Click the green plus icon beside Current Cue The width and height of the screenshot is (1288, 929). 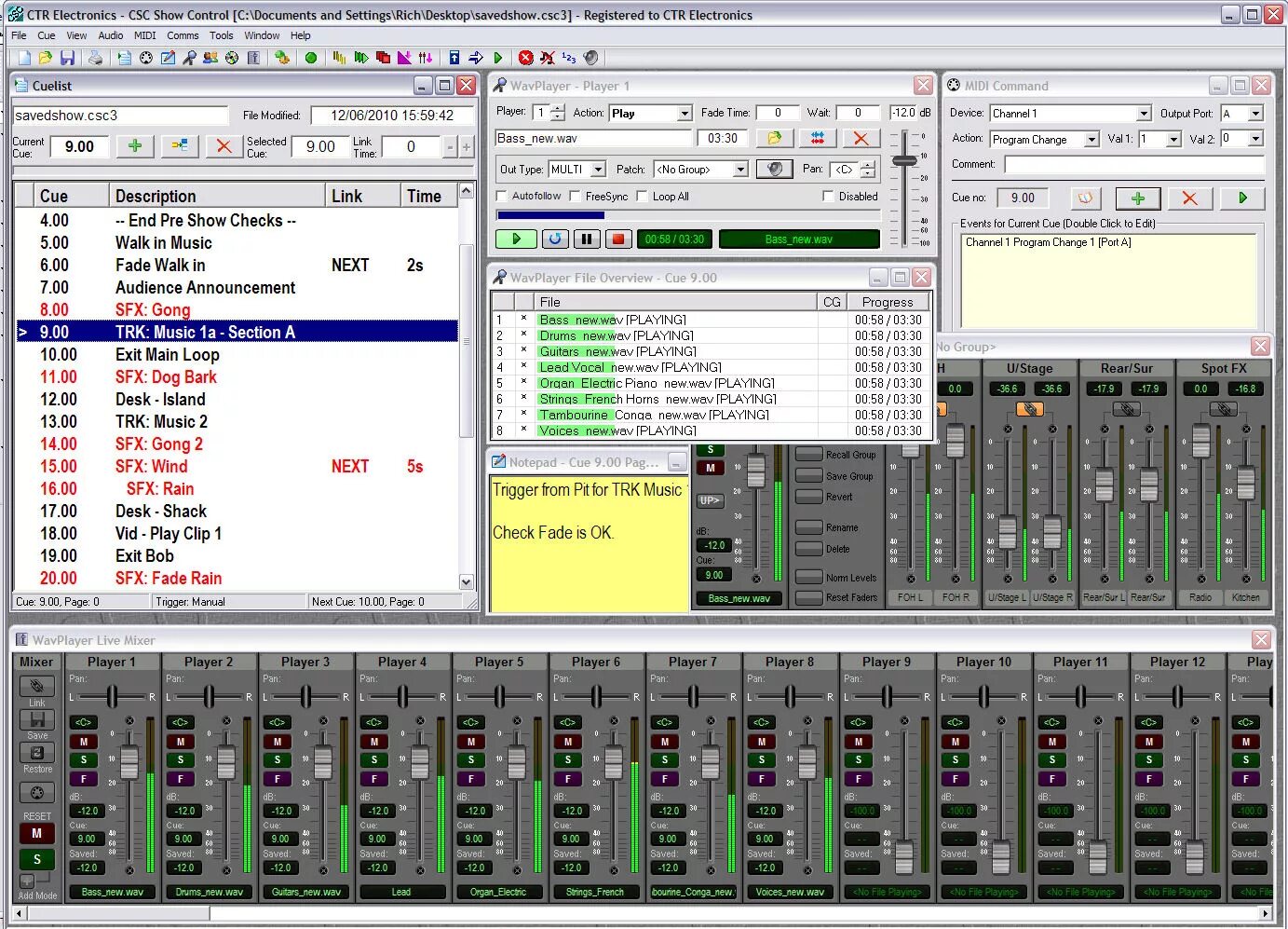click(135, 146)
